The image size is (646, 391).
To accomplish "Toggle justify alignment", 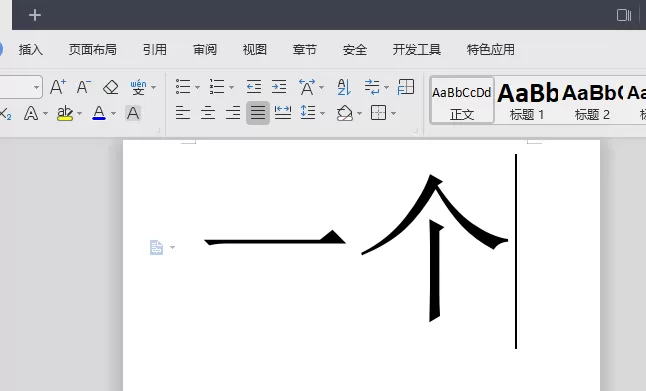I will tap(258, 112).
